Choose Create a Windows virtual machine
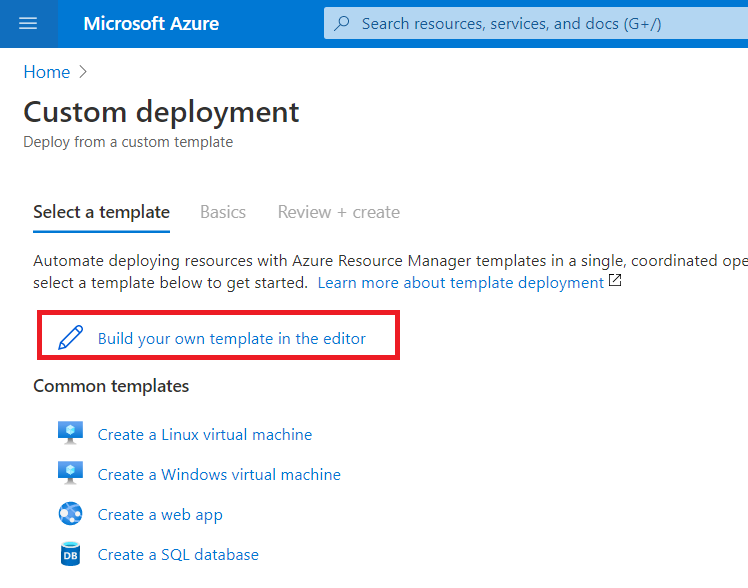Viewport: 748px width, 588px height. pos(219,474)
